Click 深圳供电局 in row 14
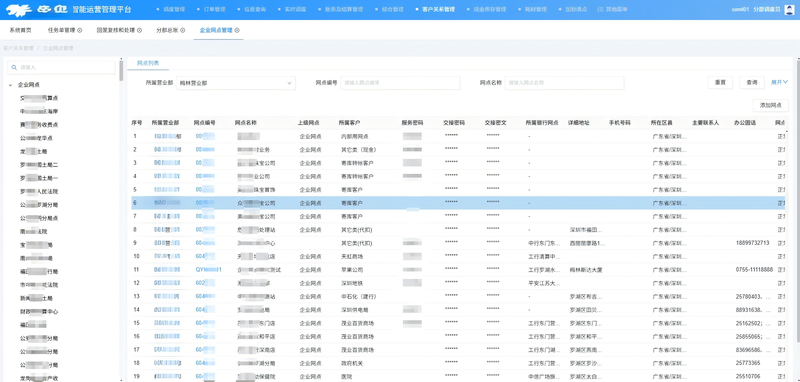The image size is (800, 382). (355, 309)
